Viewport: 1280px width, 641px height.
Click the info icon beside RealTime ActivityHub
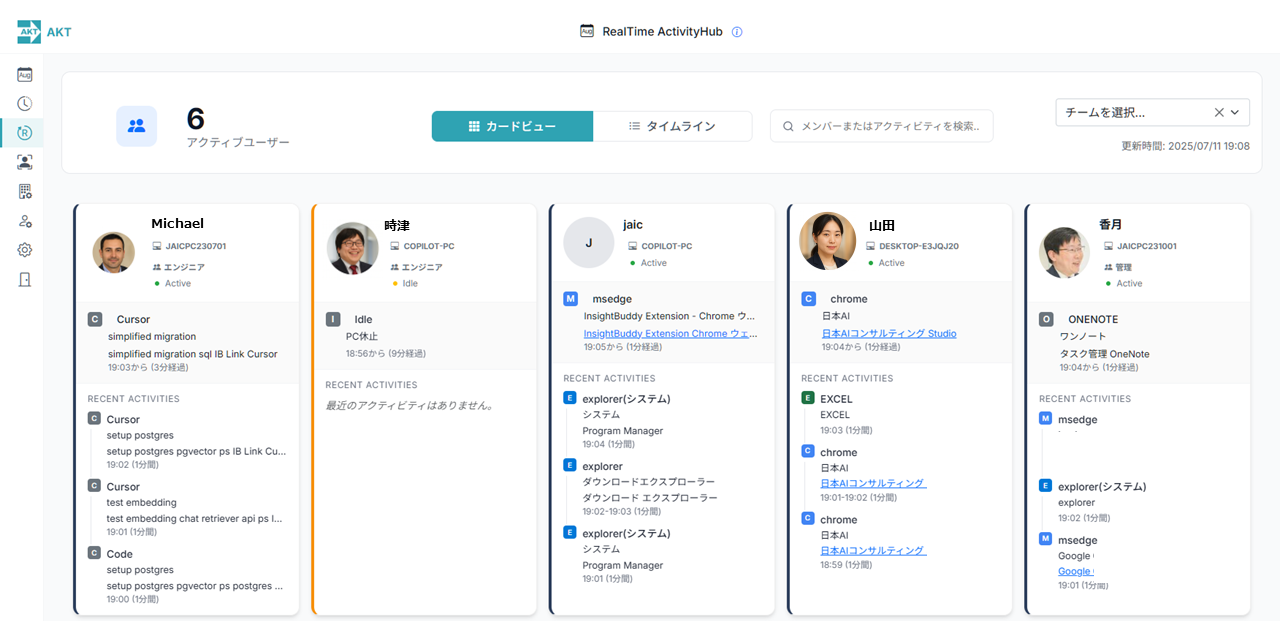point(737,31)
